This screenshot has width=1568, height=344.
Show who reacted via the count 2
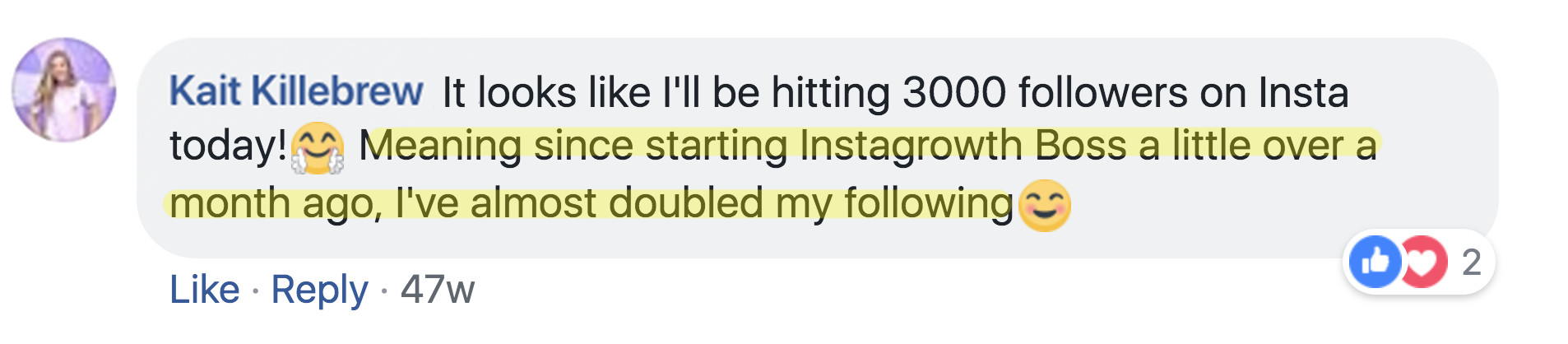[x=1471, y=263]
